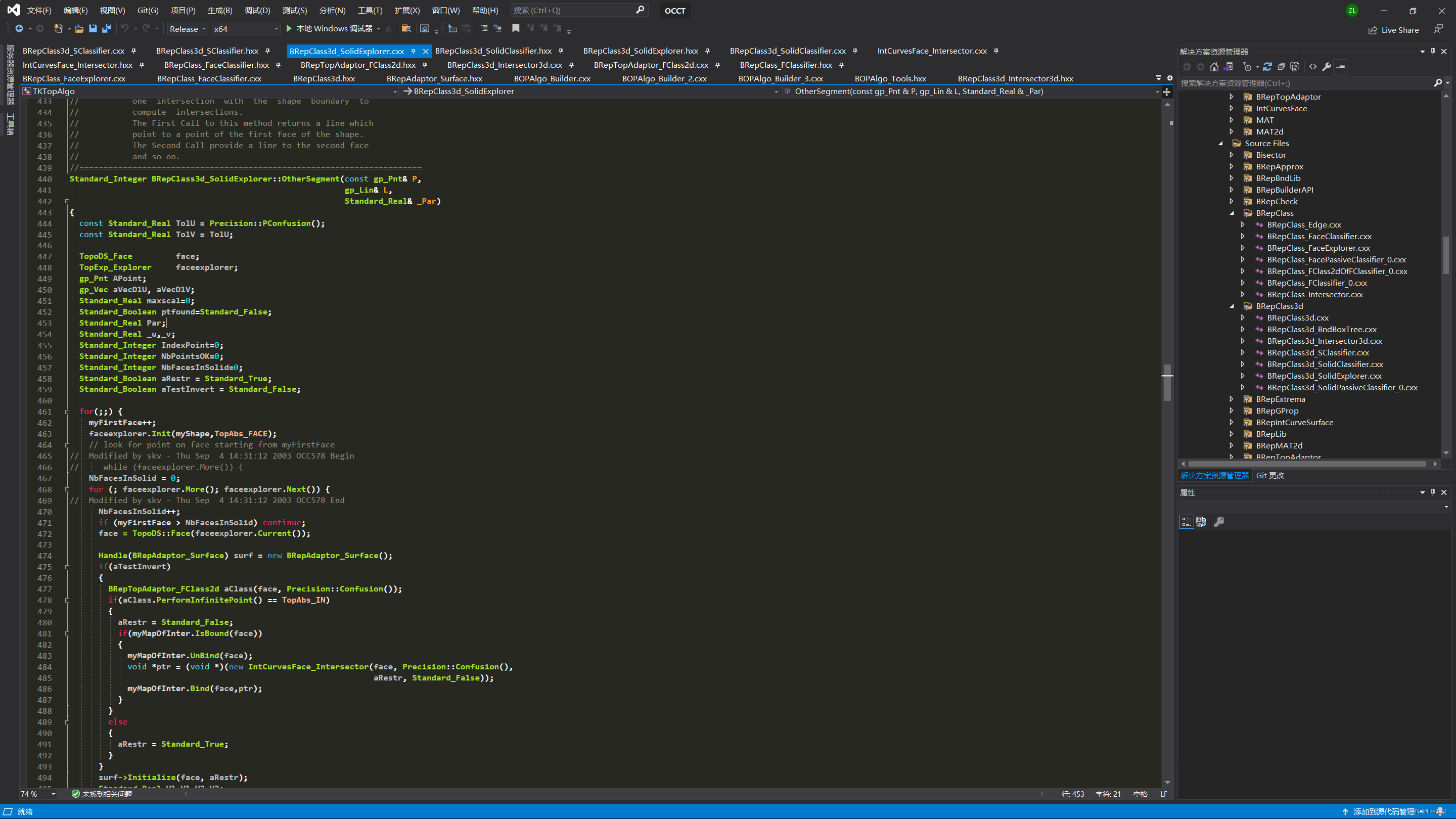Switch to the Git 更改 tab
The image size is (1456, 819).
point(1270,475)
